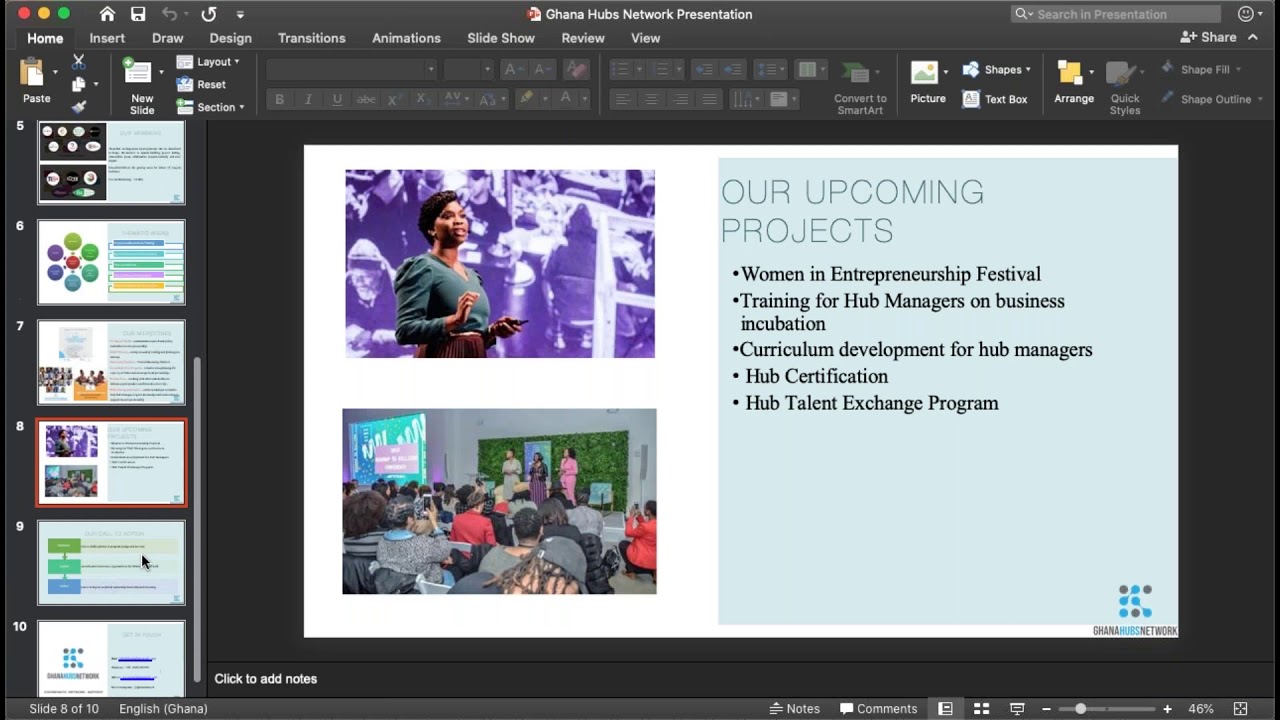Select slide 7 thumbnail
The image size is (1280, 720).
coord(111,362)
